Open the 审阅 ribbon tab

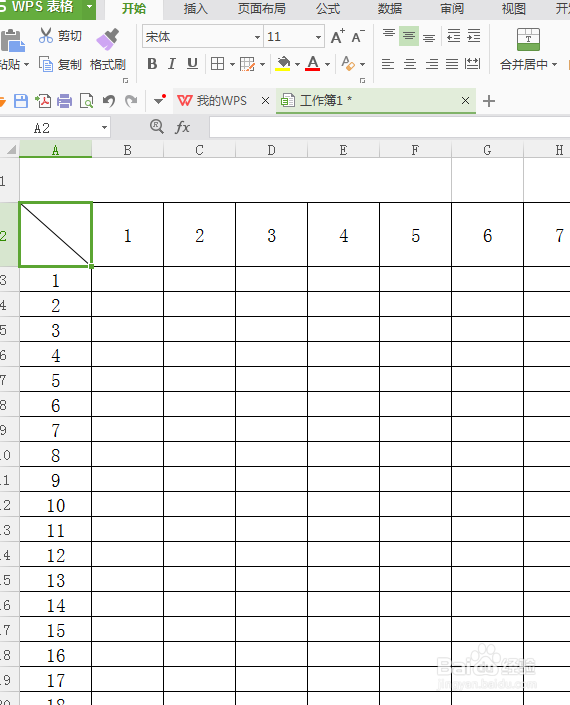coord(452,9)
